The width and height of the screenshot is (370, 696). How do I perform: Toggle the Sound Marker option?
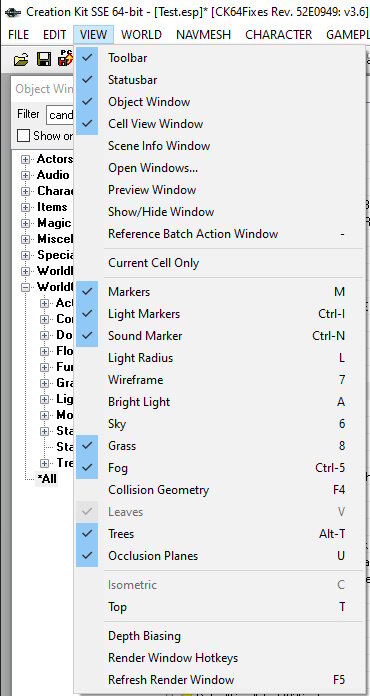pos(220,336)
